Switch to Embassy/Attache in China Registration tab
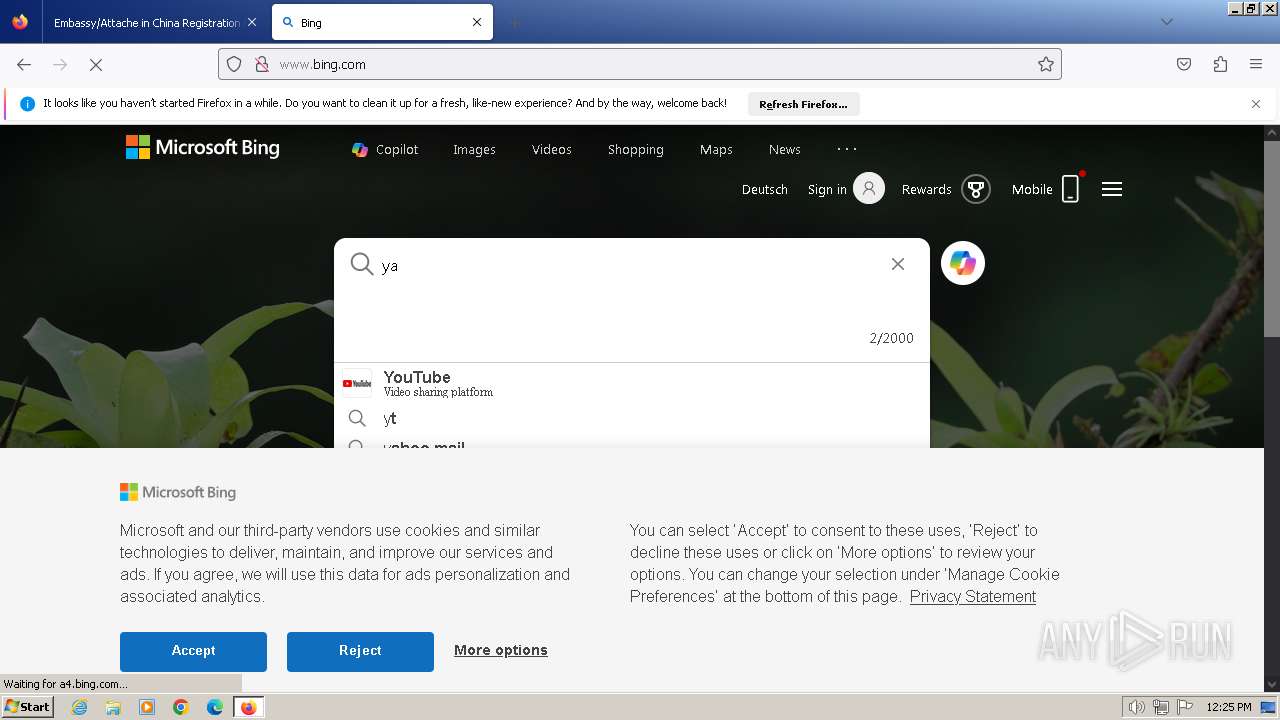This screenshot has height=720, width=1280. [x=147, y=22]
